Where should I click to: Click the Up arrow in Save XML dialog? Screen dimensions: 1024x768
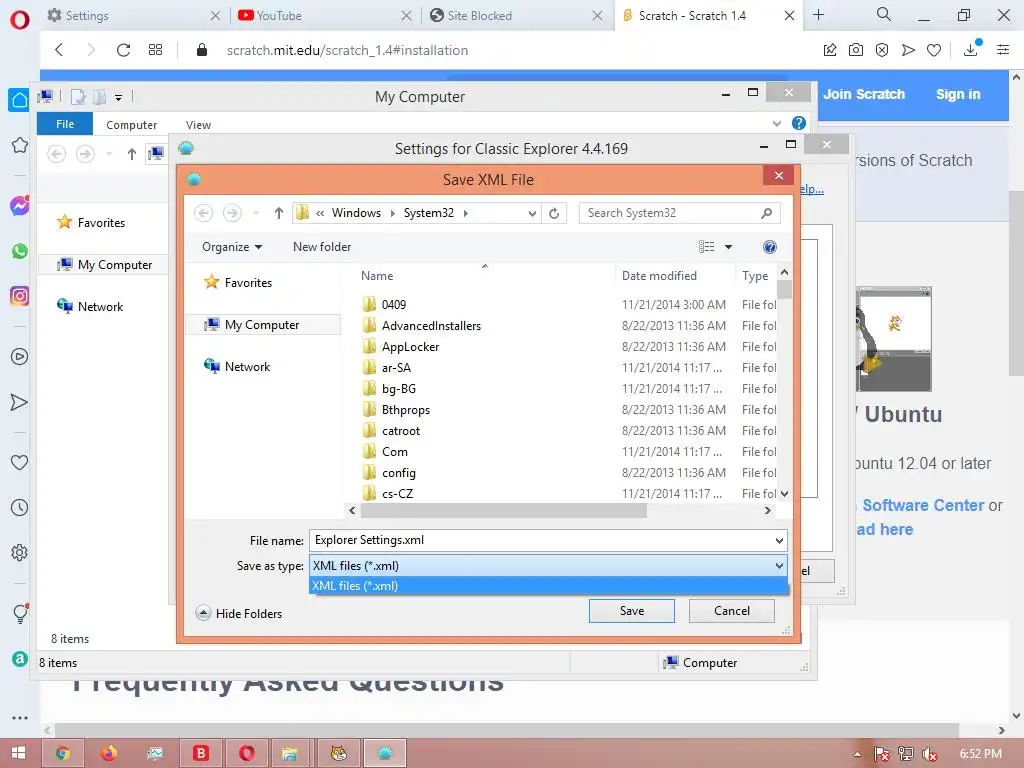(279, 213)
